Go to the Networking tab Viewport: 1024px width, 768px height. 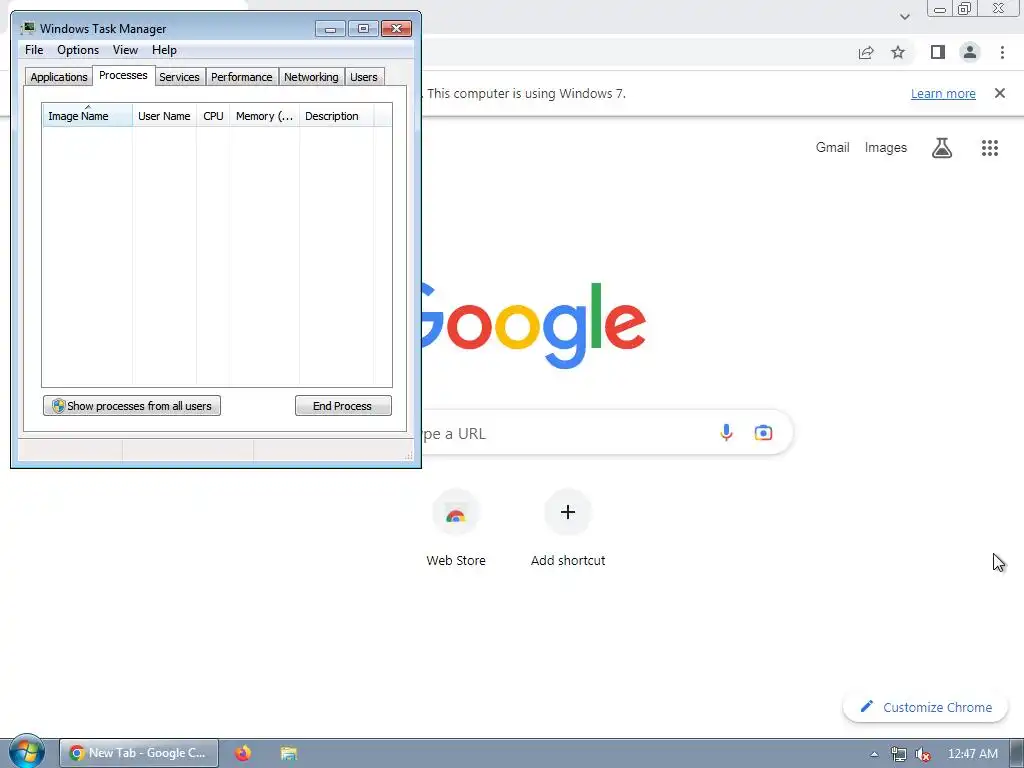click(x=311, y=77)
